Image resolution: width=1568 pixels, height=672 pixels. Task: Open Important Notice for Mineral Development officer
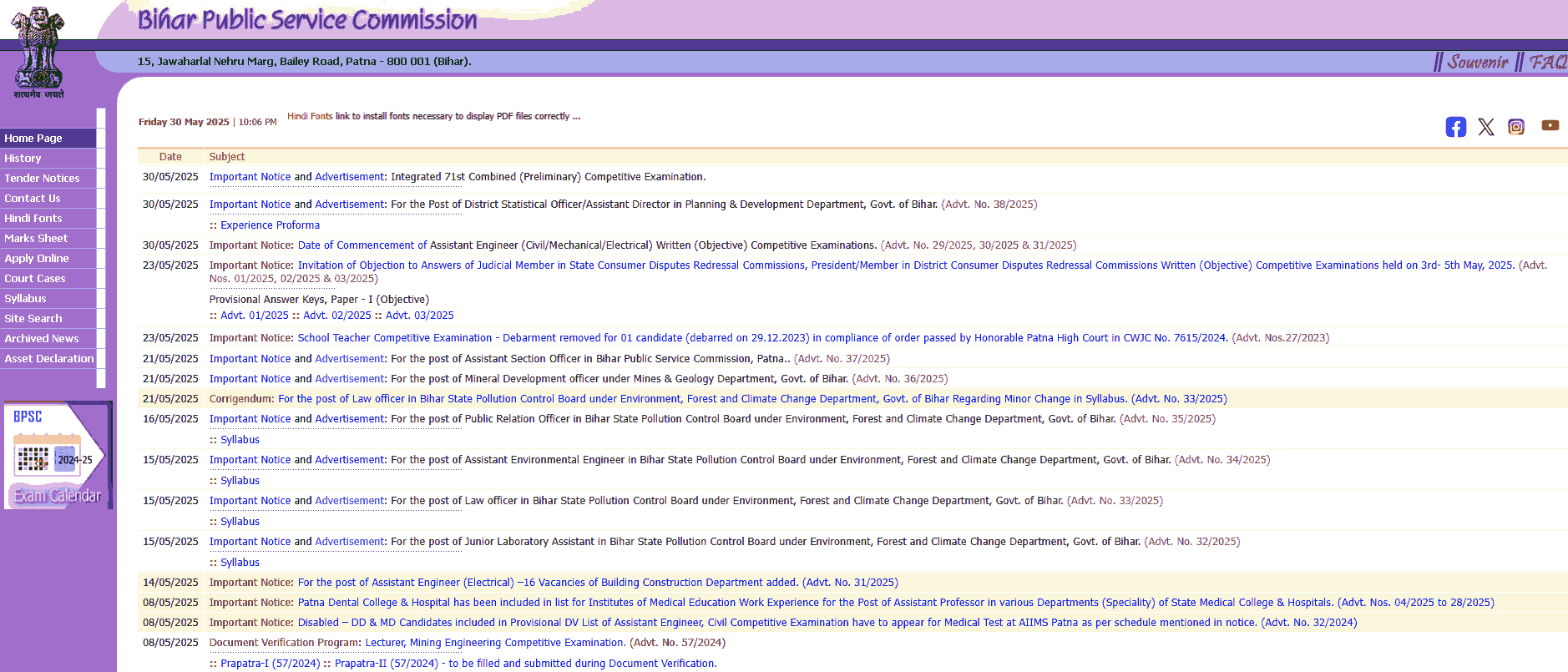(x=250, y=379)
